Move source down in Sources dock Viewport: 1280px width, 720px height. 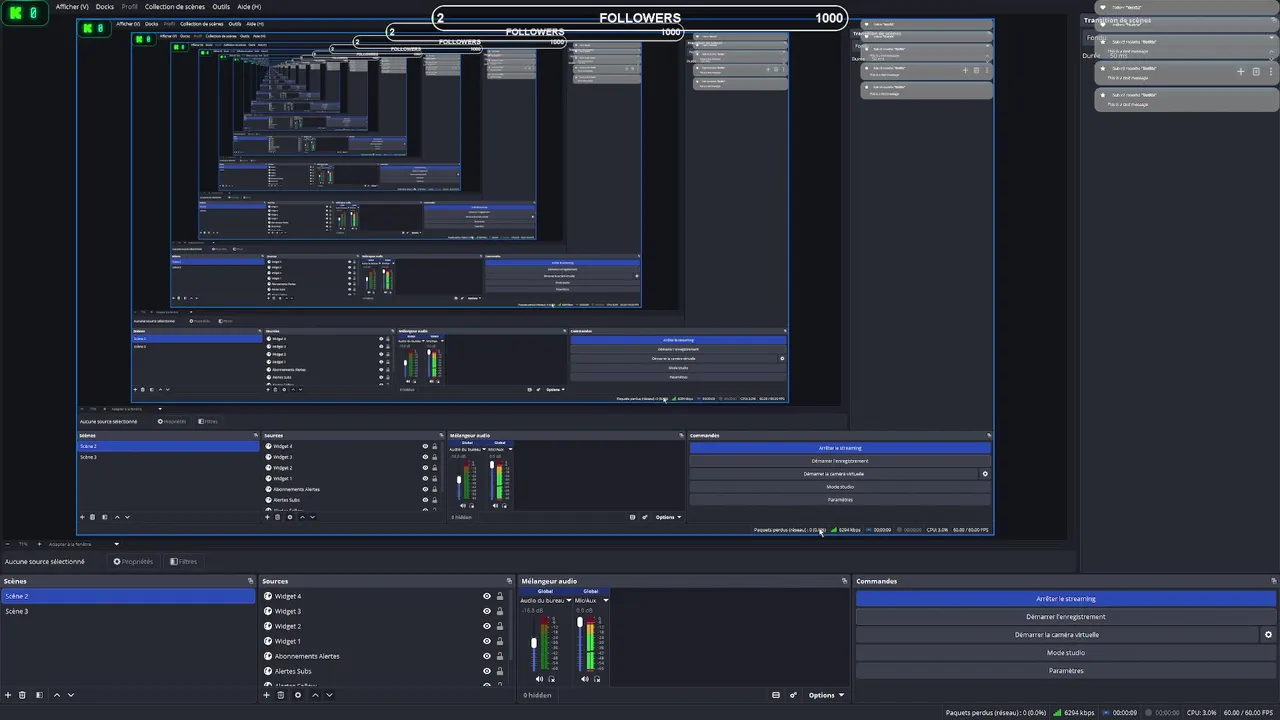[x=329, y=695]
